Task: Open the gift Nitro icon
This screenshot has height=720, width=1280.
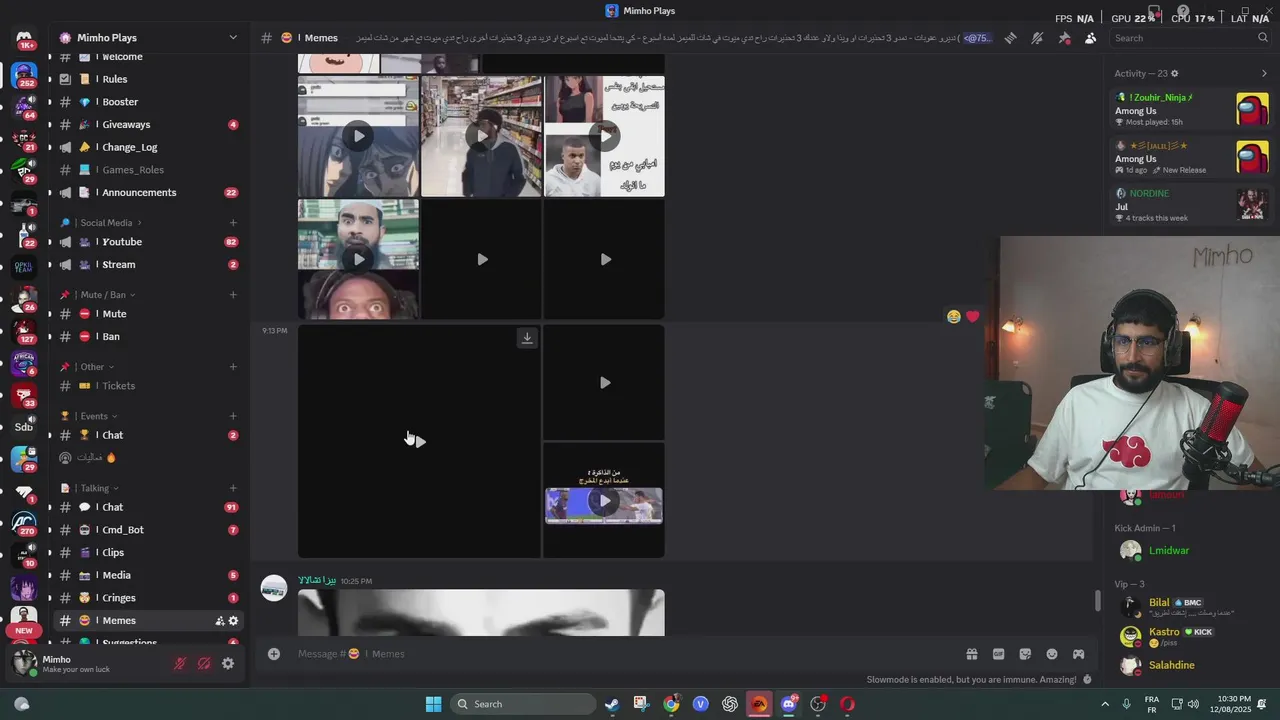Action: 971,654
